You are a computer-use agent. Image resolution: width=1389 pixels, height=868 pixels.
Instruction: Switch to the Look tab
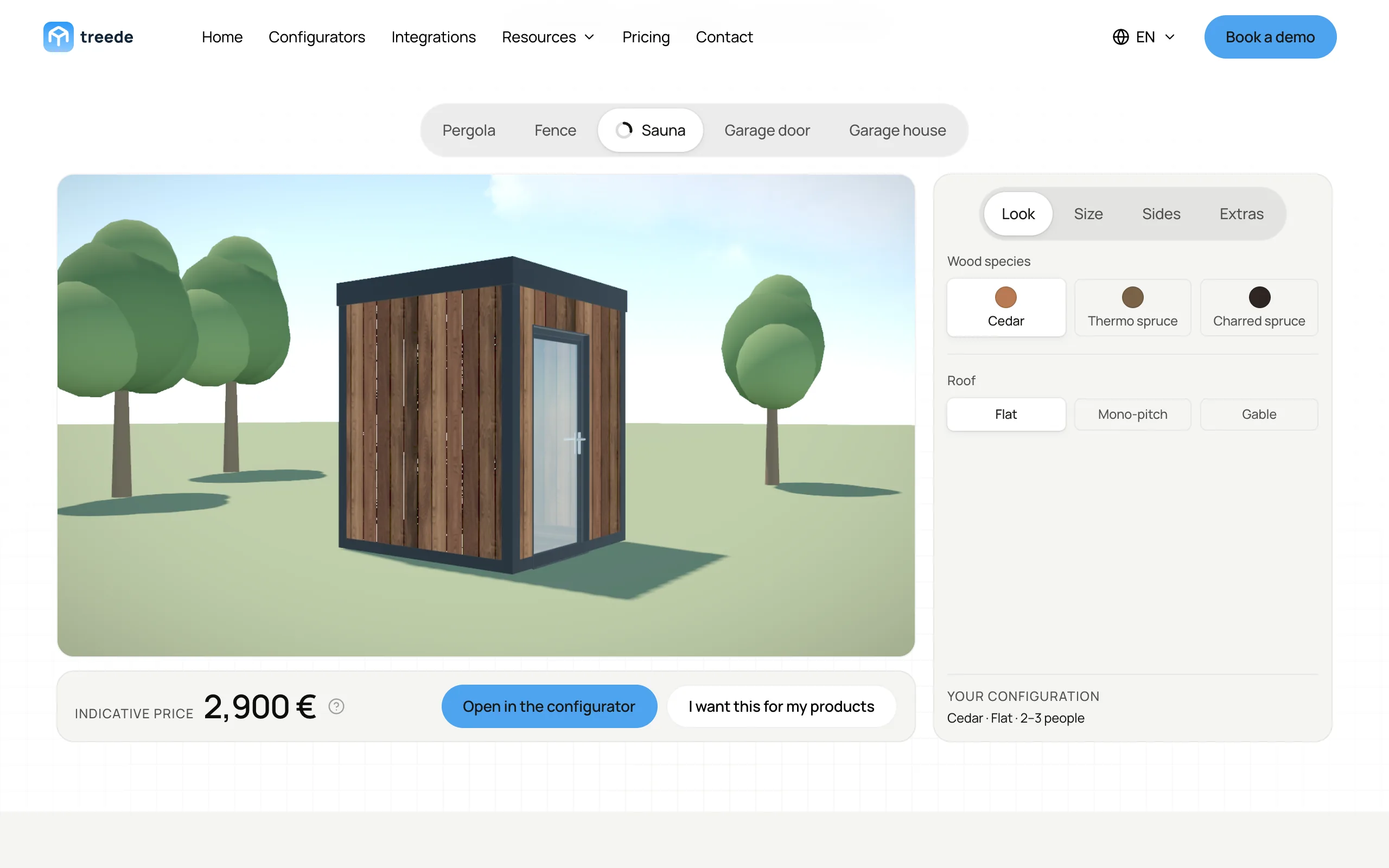1018,214
